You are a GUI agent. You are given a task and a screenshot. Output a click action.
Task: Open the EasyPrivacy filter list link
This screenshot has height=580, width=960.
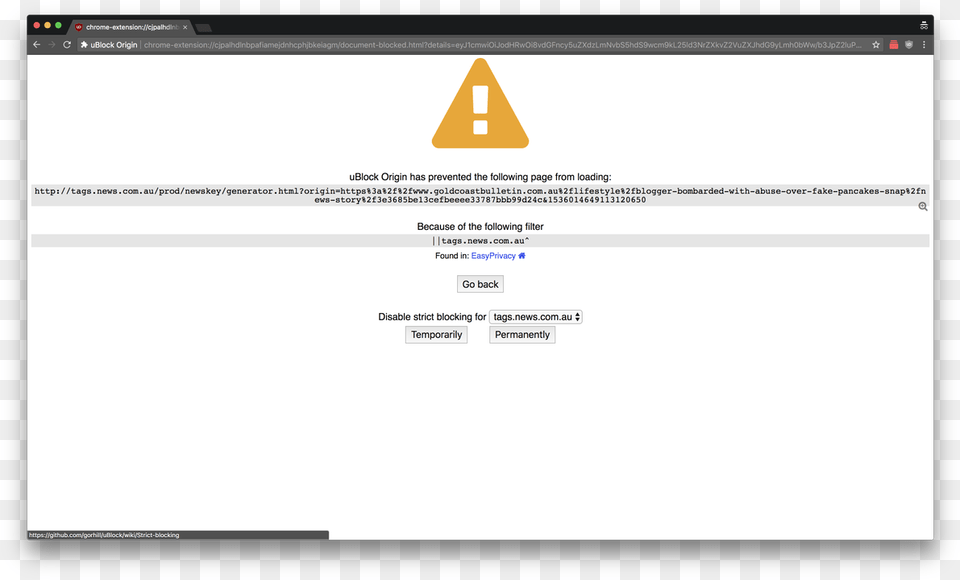coord(493,256)
